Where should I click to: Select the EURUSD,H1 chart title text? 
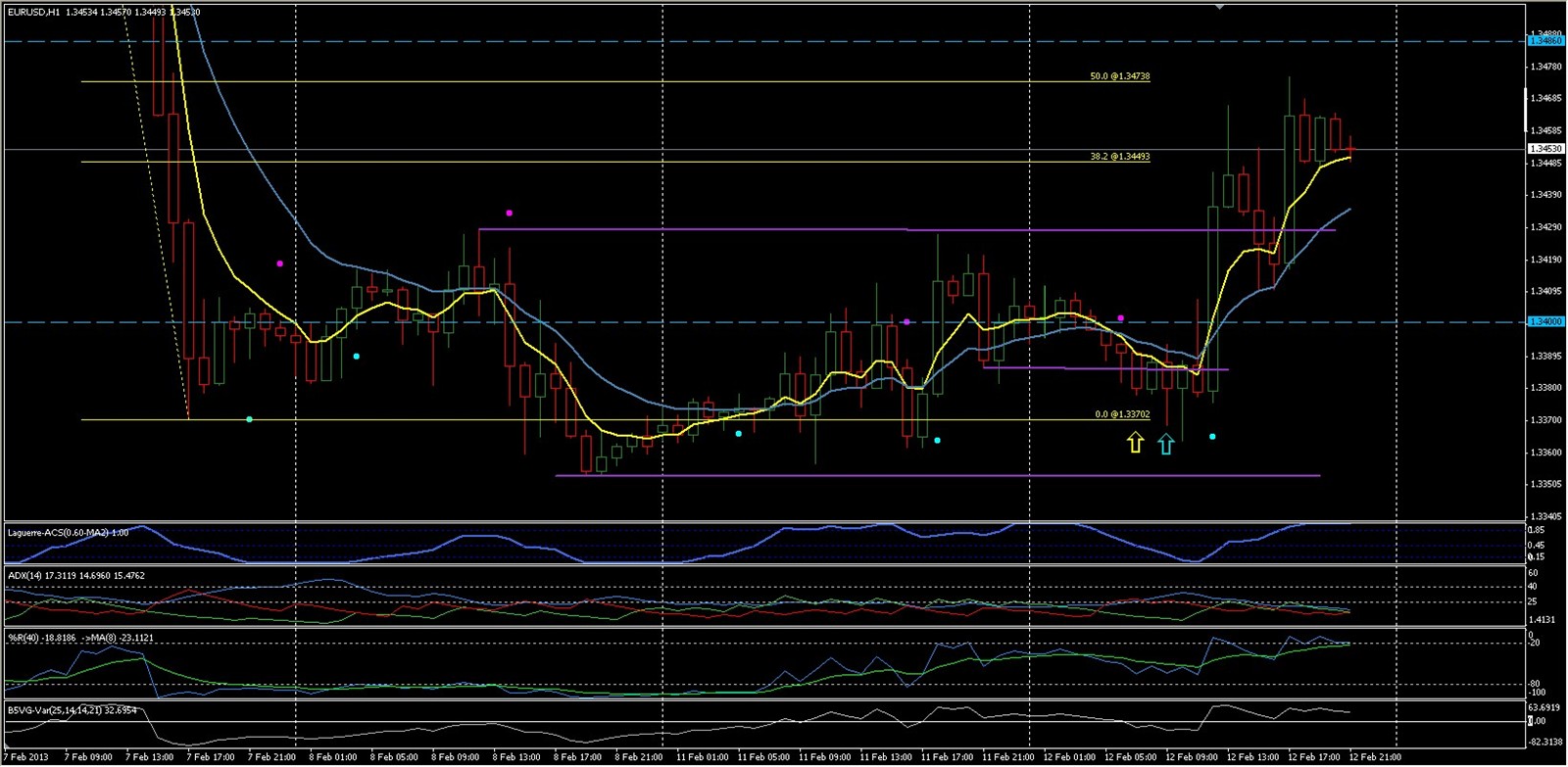click(33, 13)
